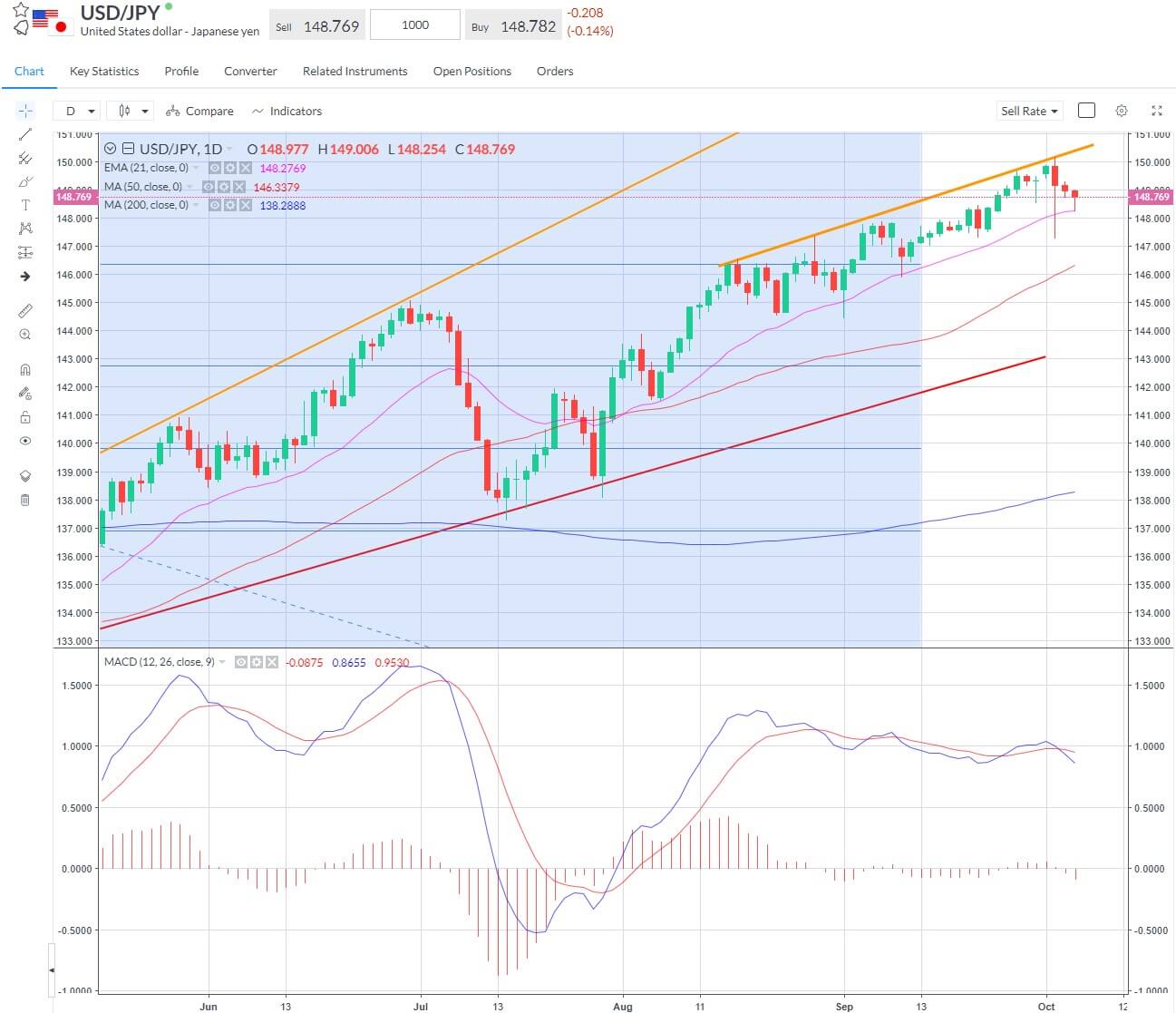This screenshot has height=1013, width=1176.
Task: Select the trend line drawing tool
Action: [x=25, y=134]
